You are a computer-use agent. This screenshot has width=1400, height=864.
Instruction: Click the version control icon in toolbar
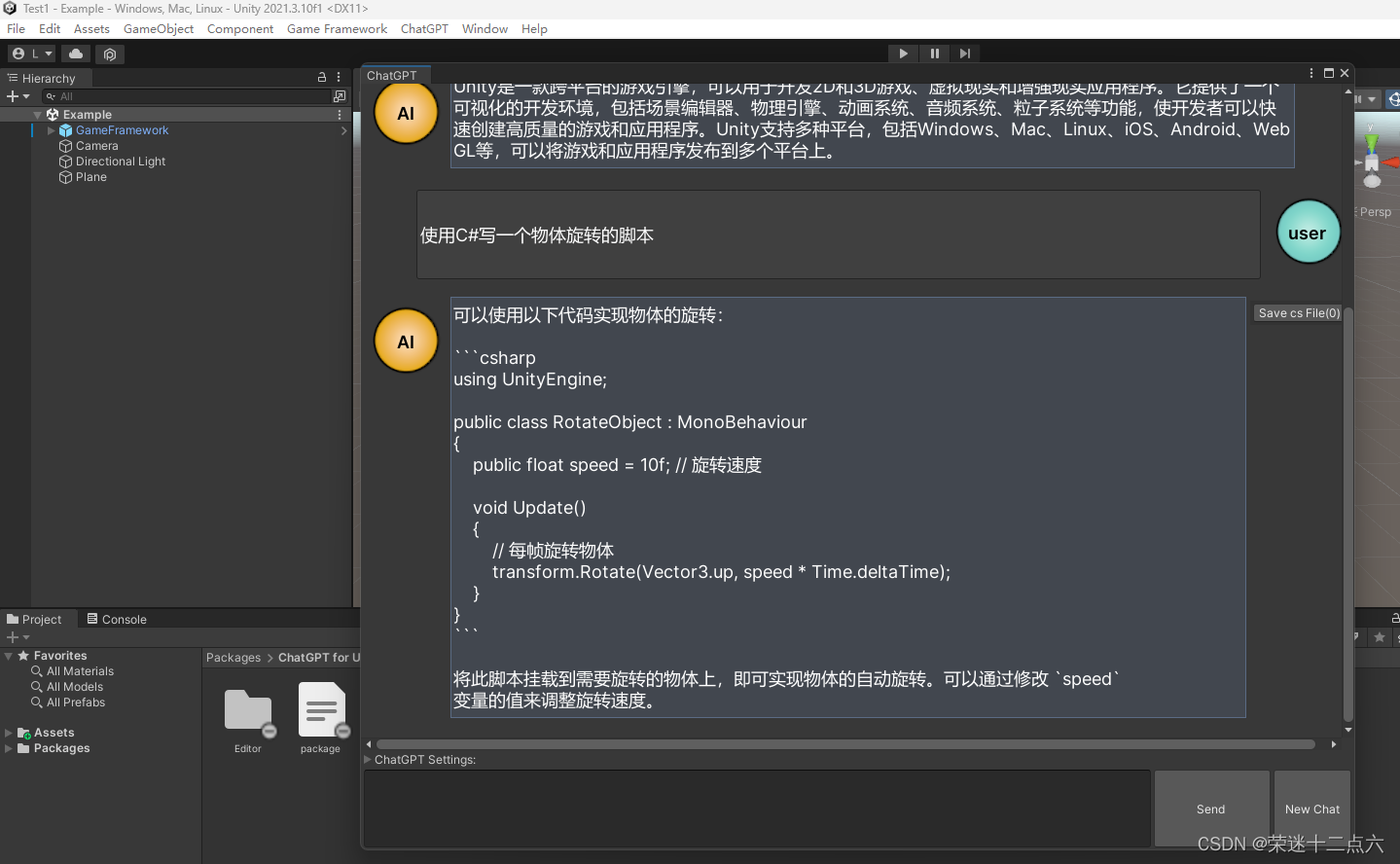pyautogui.click(x=110, y=54)
